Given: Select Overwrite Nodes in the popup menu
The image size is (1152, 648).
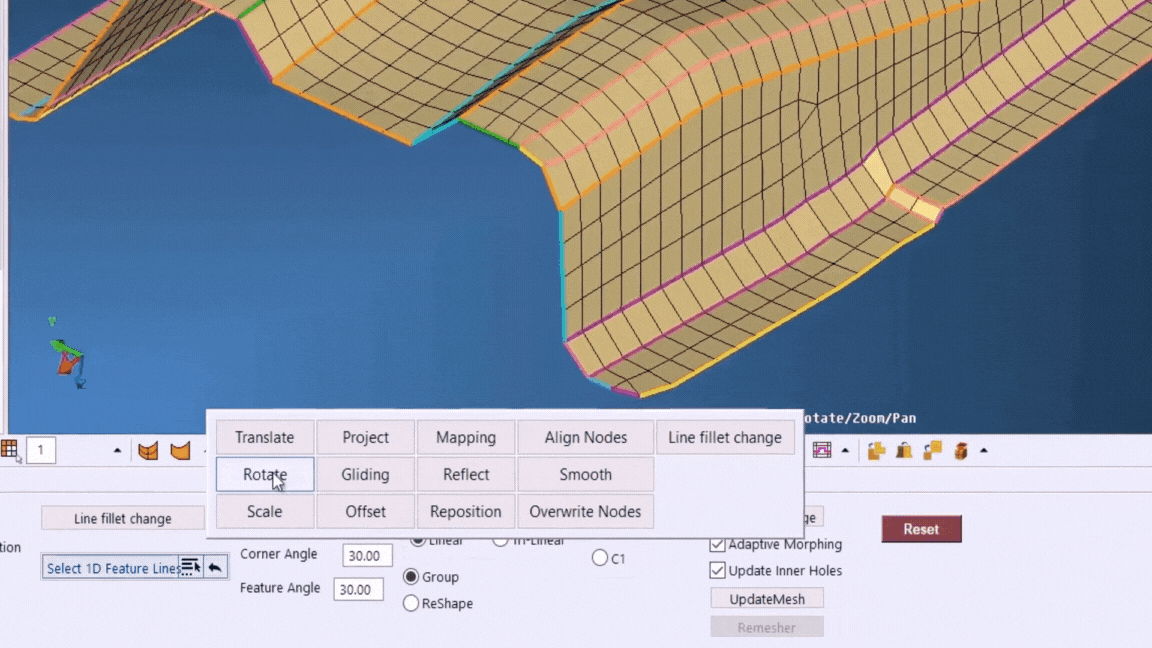Looking at the screenshot, I should tap(585, 511).
